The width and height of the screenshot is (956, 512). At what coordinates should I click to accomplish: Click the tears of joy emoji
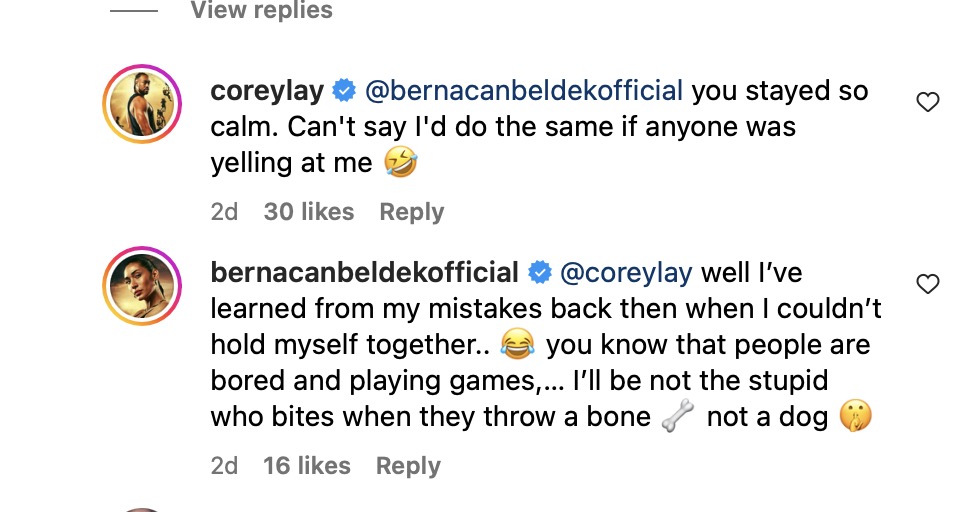point(517,346)
